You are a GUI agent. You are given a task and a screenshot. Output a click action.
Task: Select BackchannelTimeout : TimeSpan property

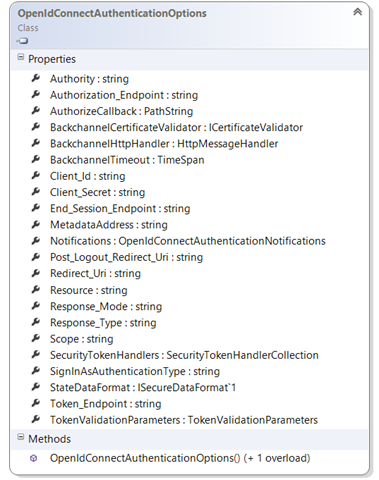pos(127,160)
